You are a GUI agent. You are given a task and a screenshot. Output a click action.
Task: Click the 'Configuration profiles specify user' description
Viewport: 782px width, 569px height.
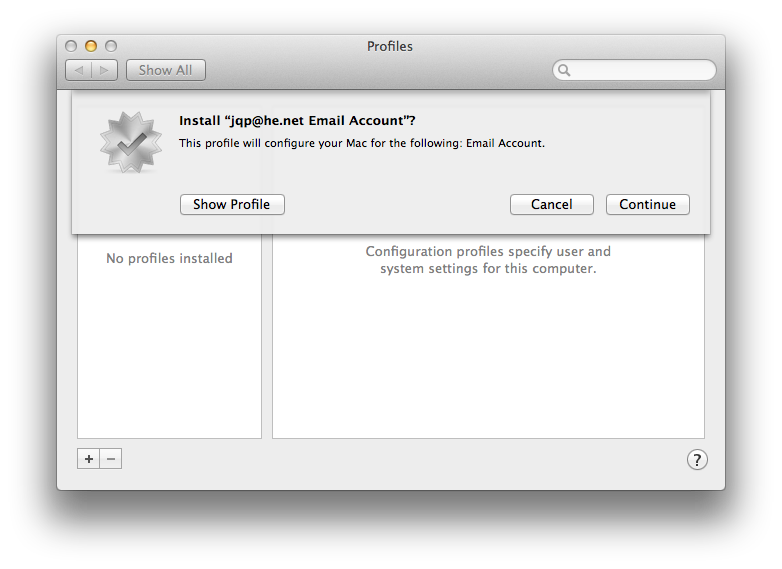[488, 260]
